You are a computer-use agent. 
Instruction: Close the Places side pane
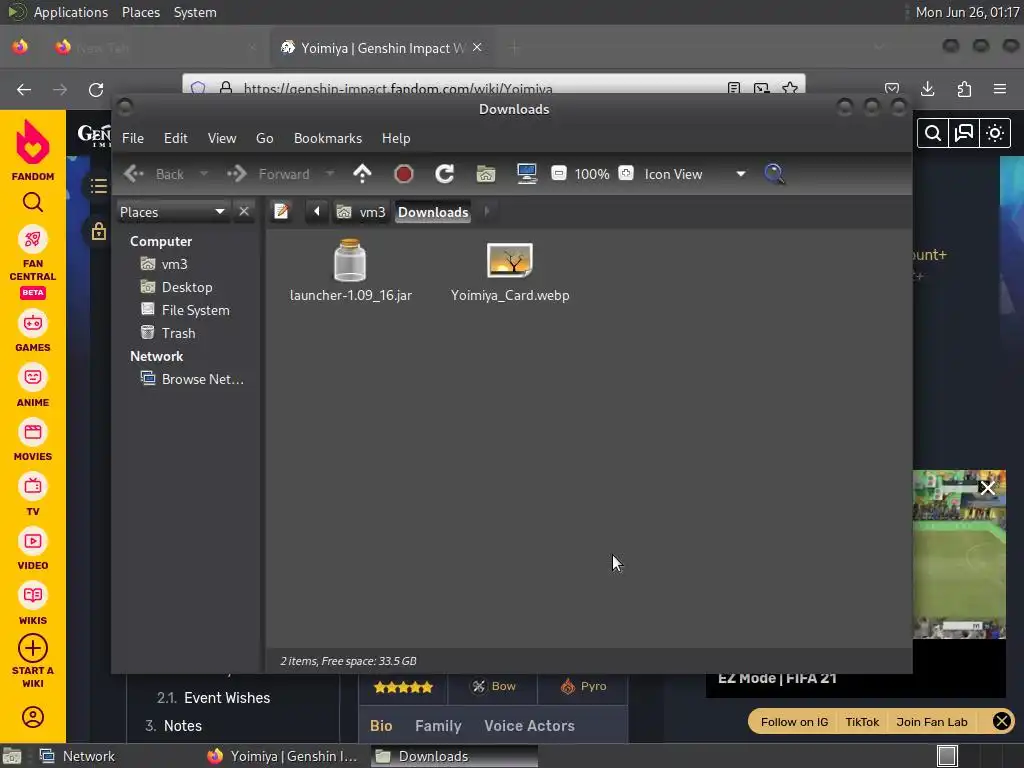tap(244, 212)
